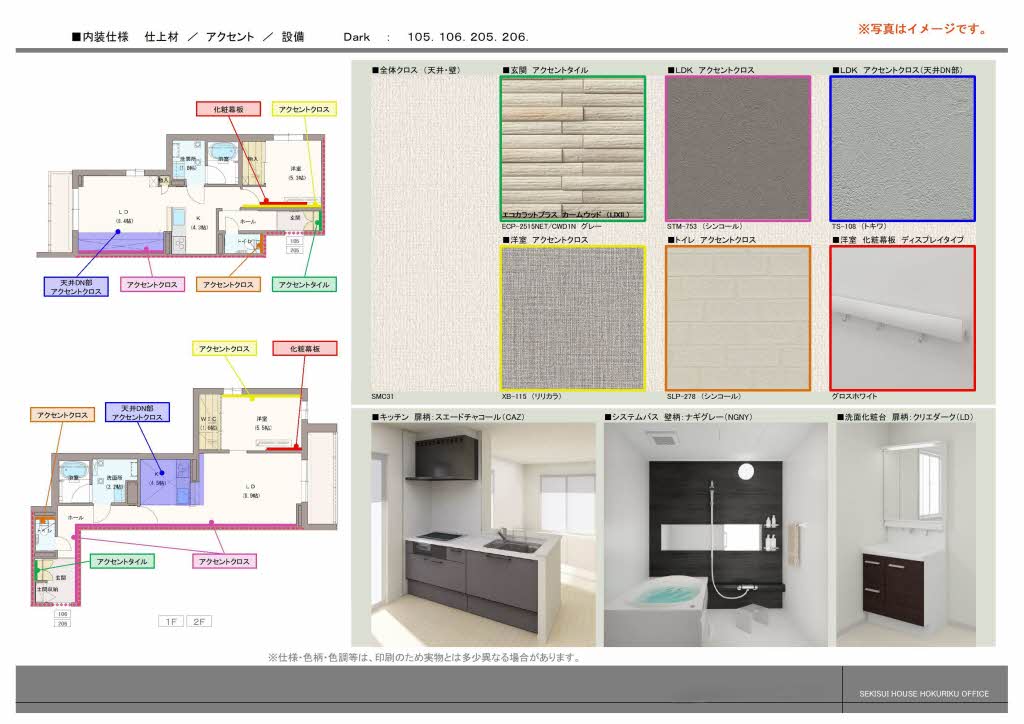Select the 1F floor label
The image size is (1024, 724).
pyautogui.click(x=170, y=621)
